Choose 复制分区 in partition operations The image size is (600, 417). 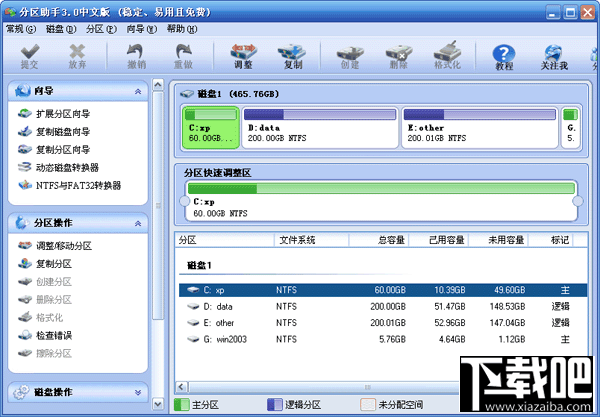pos(45,264)
